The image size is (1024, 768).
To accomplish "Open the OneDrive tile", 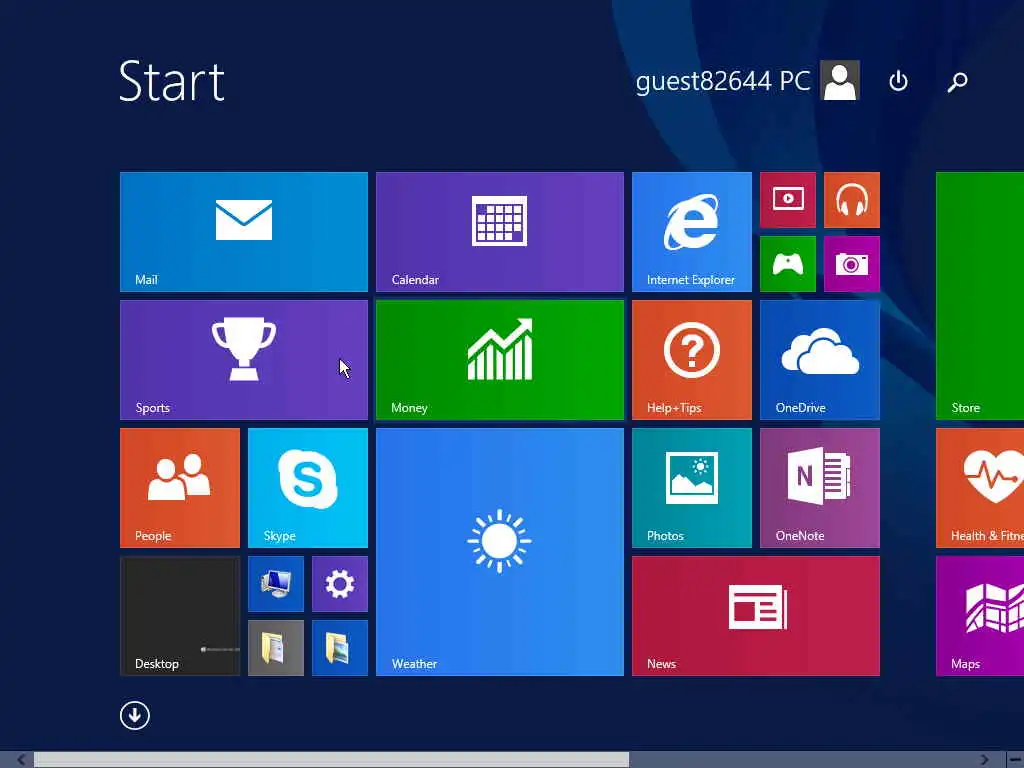I will click(820, 360).
